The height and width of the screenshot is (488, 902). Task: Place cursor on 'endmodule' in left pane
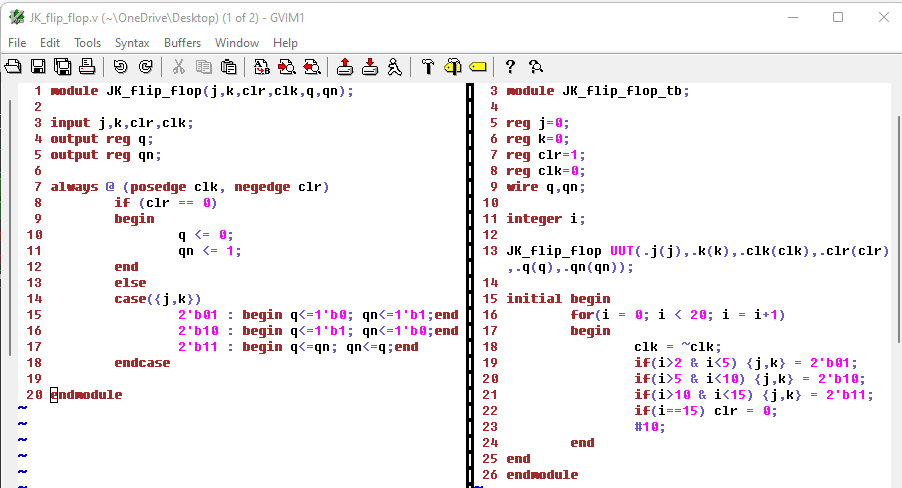pyautogui.click(x=86, y=395)
